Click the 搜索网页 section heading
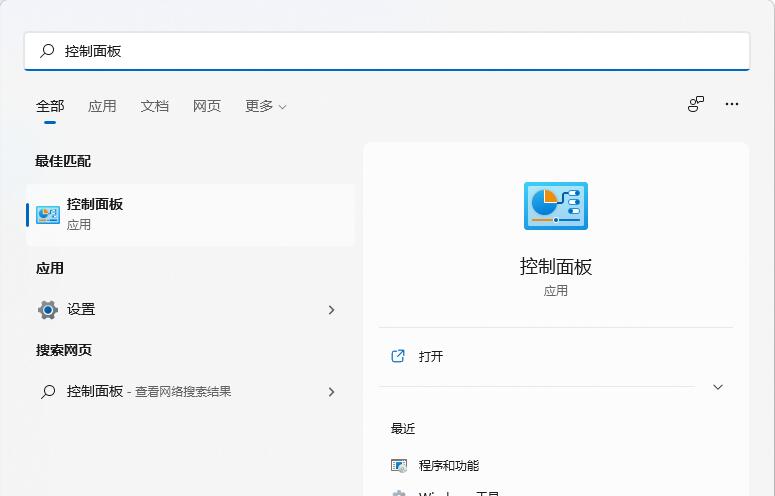The image size is (775, 496). (x=64, y=350)
